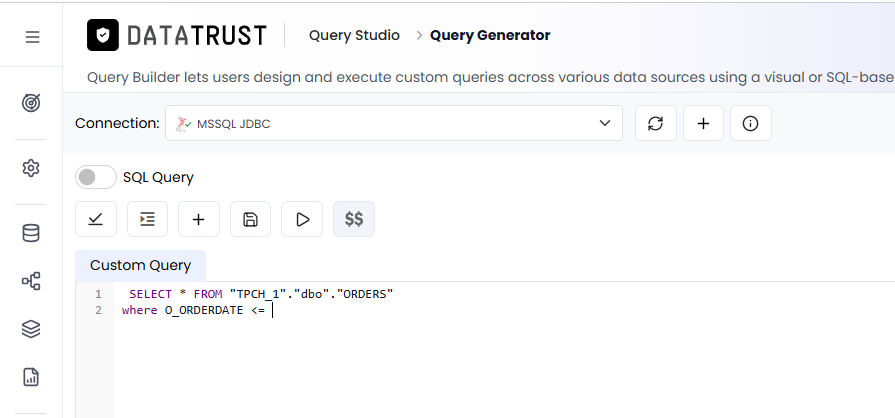The width and height of the screenshot is (895, 418).
Task: Click the Connection: label
Action: tap(117, 123)
